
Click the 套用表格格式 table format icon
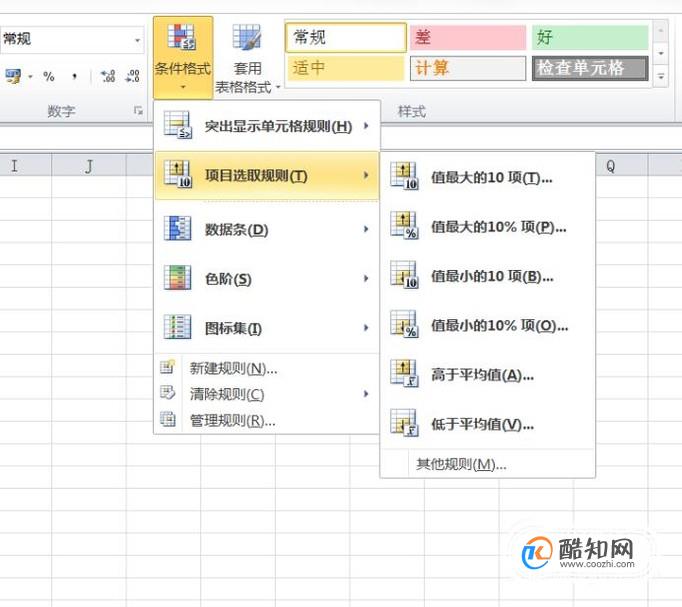click(247, 37)
